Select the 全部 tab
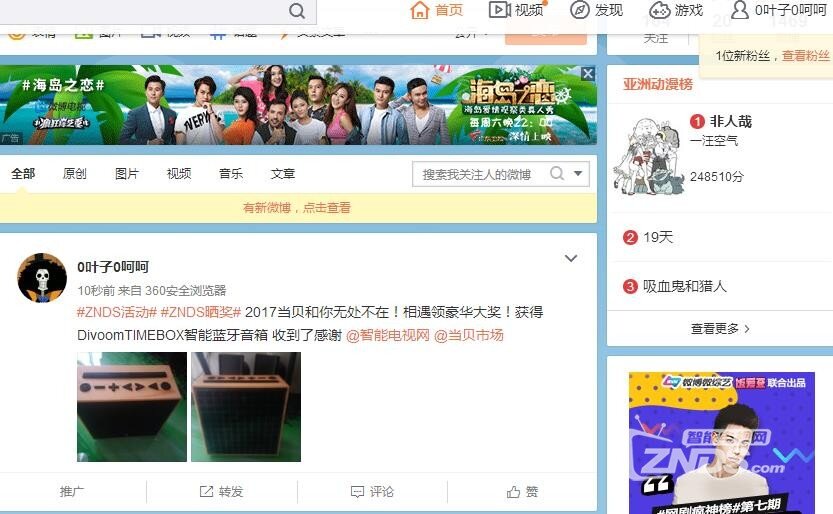The image size is (833, 514). click(x=23, y=174)
